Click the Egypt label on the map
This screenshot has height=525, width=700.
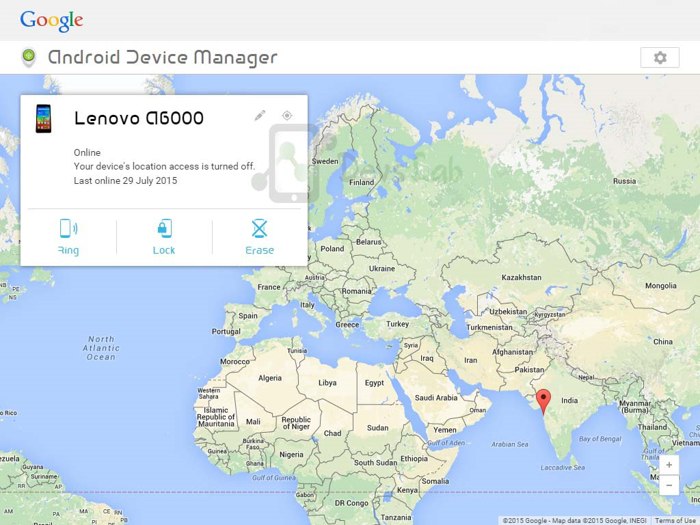click(374, 383)
